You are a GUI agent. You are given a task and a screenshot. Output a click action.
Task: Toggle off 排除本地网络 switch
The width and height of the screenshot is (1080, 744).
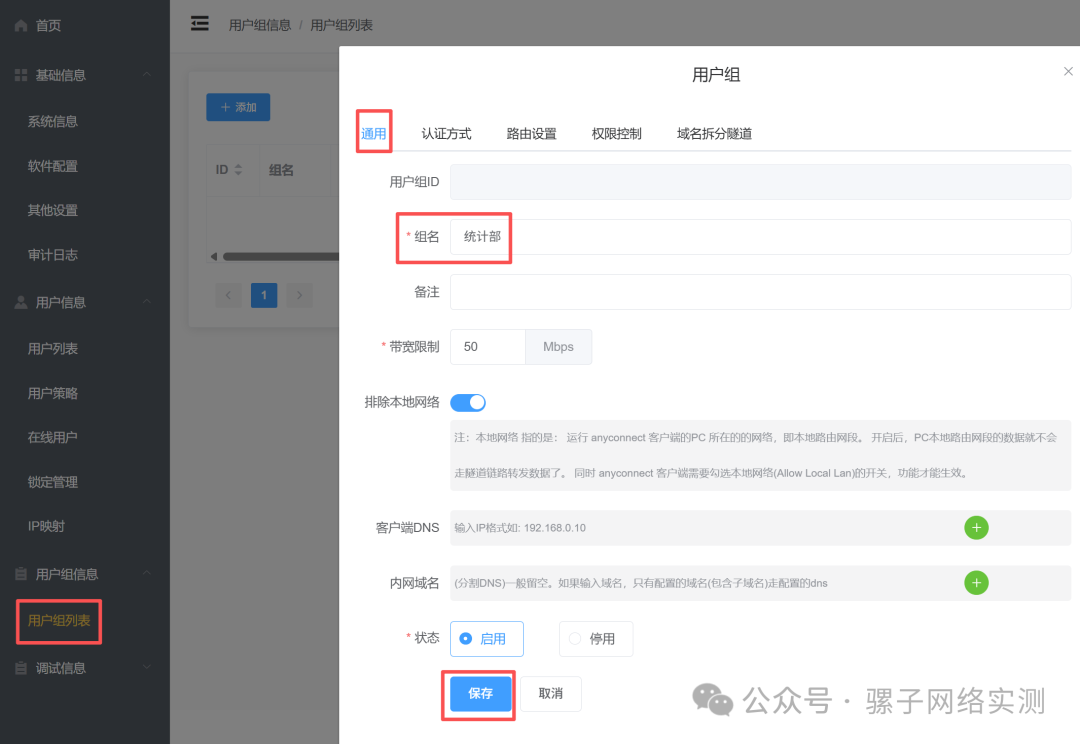click(x=467, y=402)
